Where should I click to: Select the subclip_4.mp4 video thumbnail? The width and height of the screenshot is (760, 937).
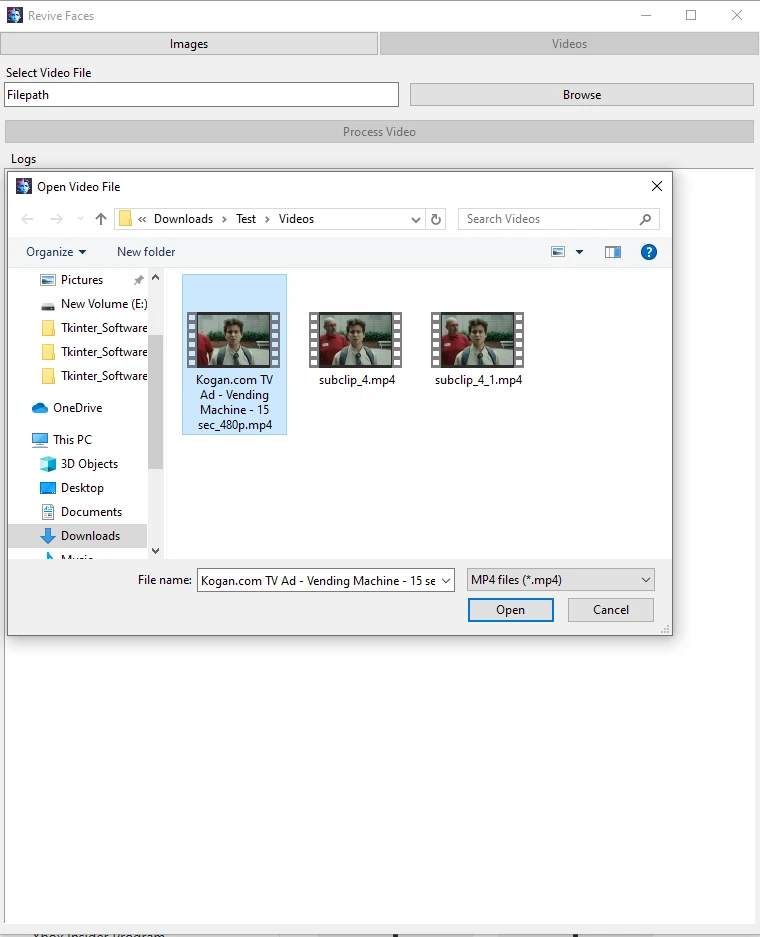coord(355,340)
